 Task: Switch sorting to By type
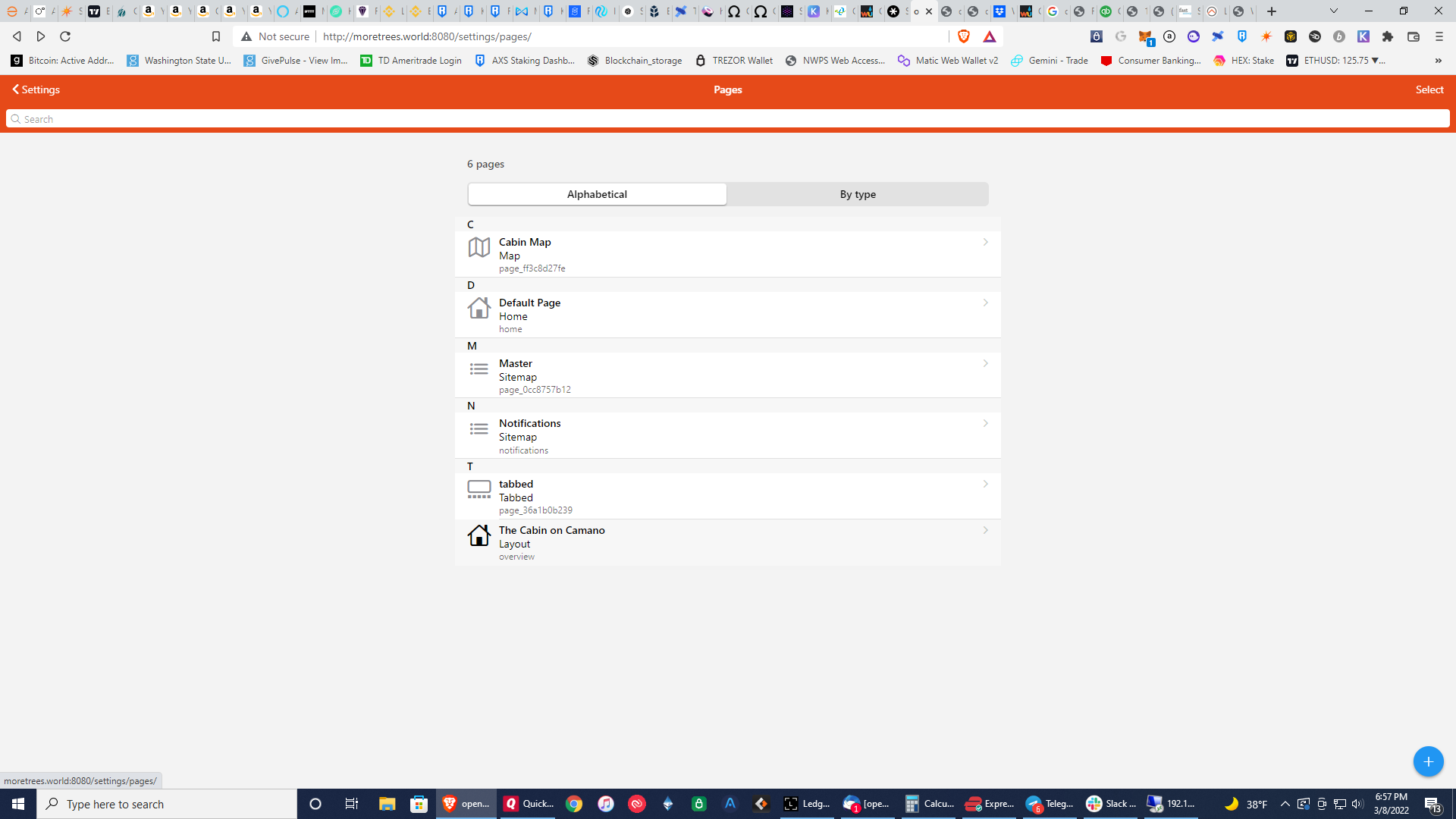(x=858, y=193)
